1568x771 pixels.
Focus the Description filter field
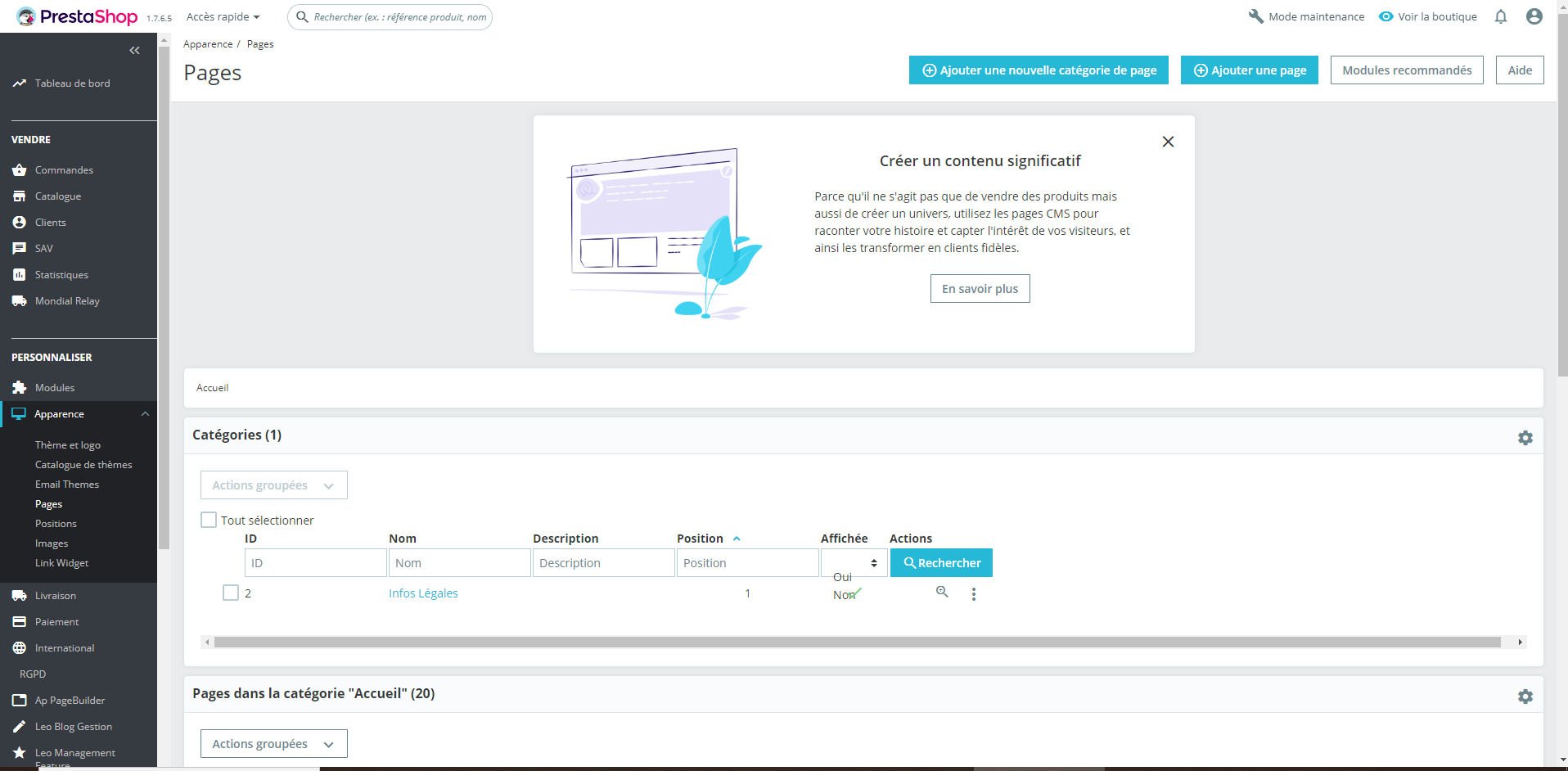point(603,563)
